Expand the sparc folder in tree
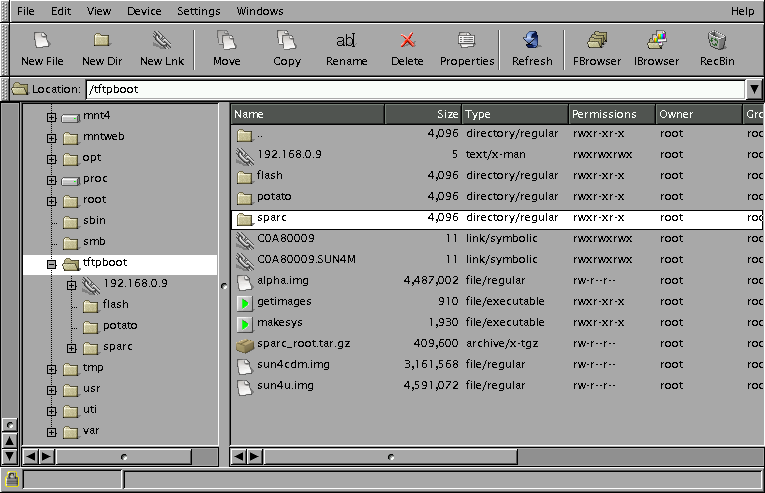 71,347
